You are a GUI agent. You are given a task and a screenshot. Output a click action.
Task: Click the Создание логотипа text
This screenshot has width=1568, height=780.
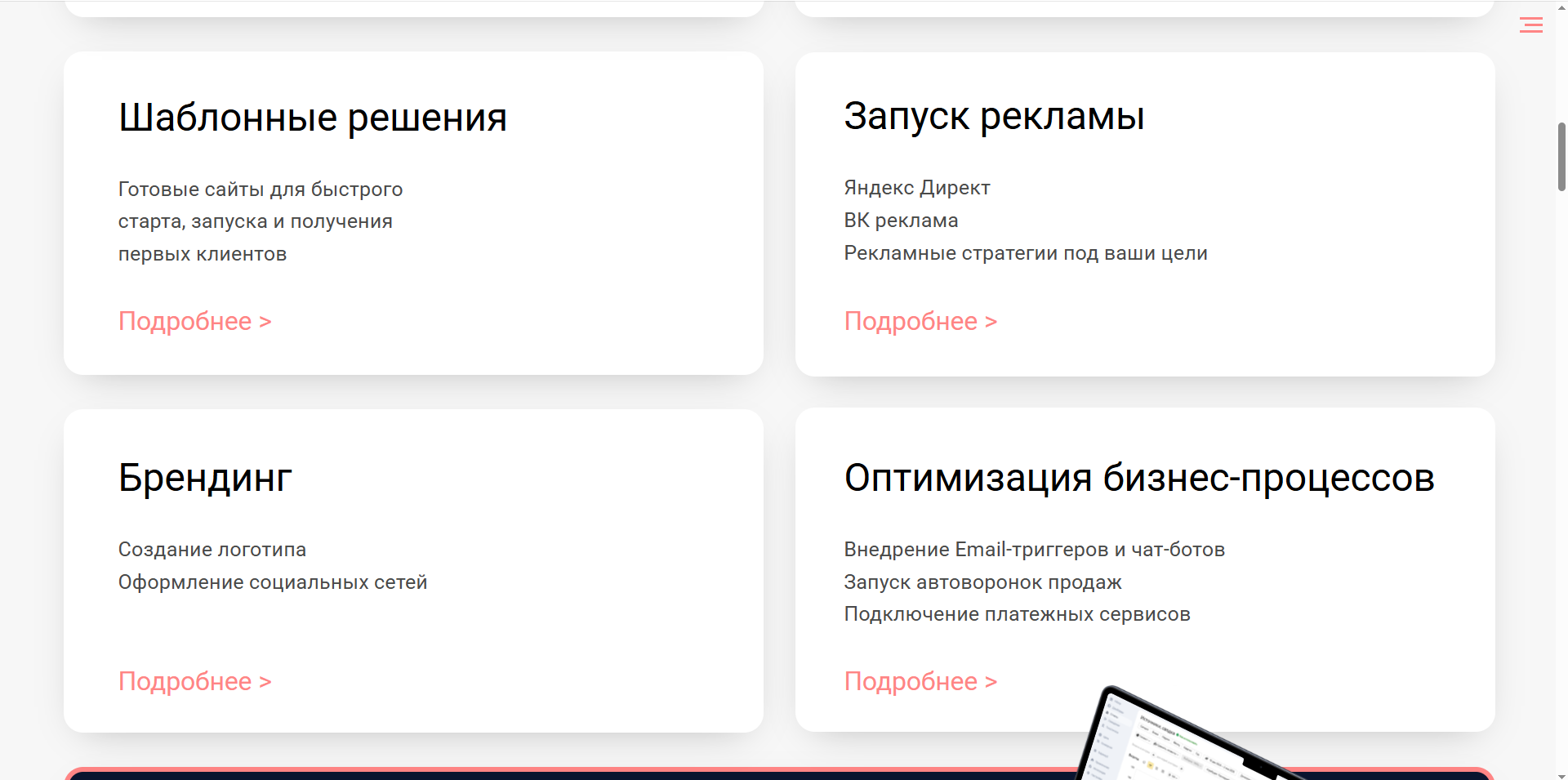coord(212,550)
